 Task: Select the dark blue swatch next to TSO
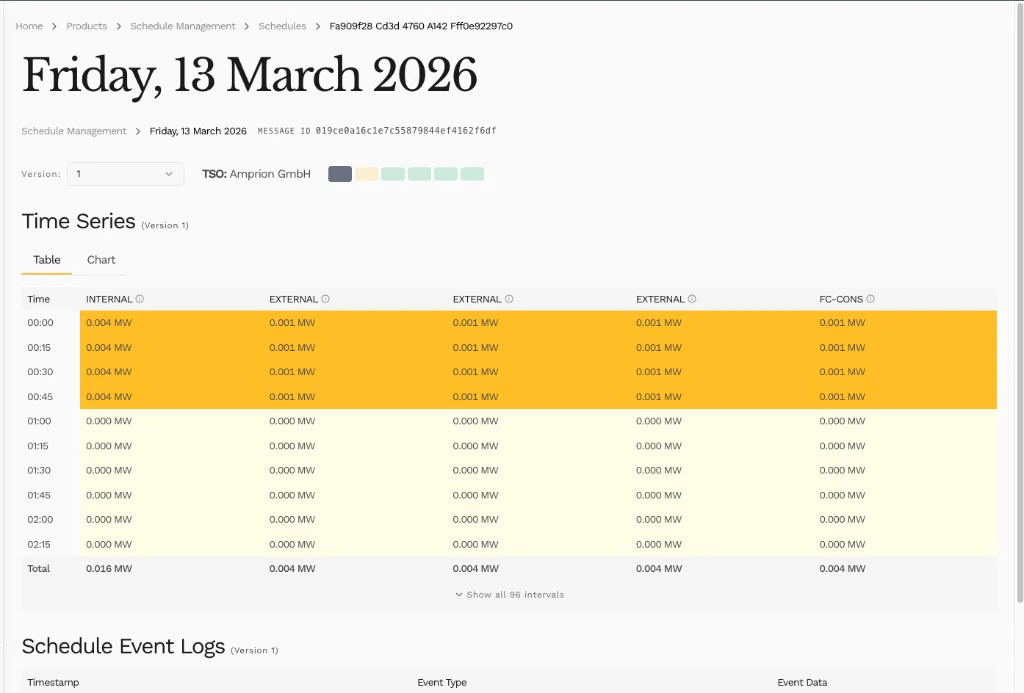339,174
